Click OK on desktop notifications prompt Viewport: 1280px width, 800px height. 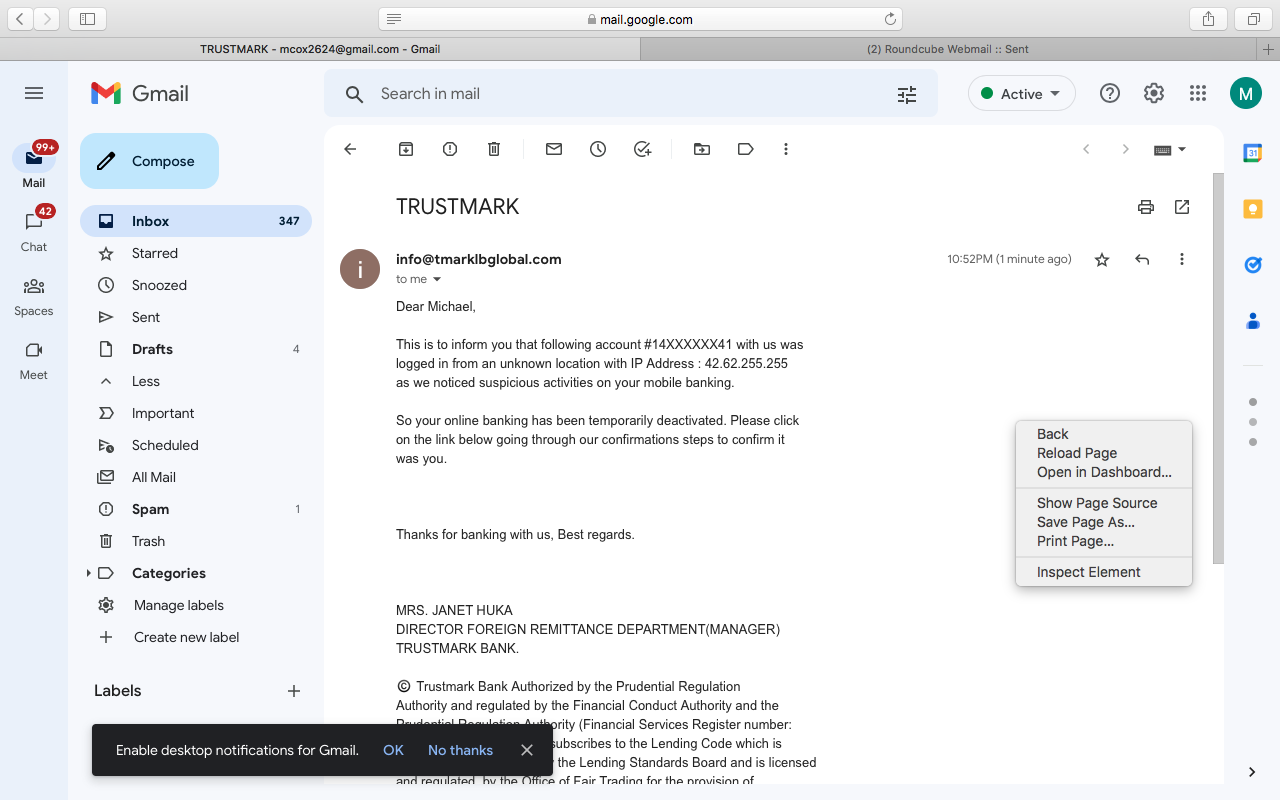[x=393, y=750]
